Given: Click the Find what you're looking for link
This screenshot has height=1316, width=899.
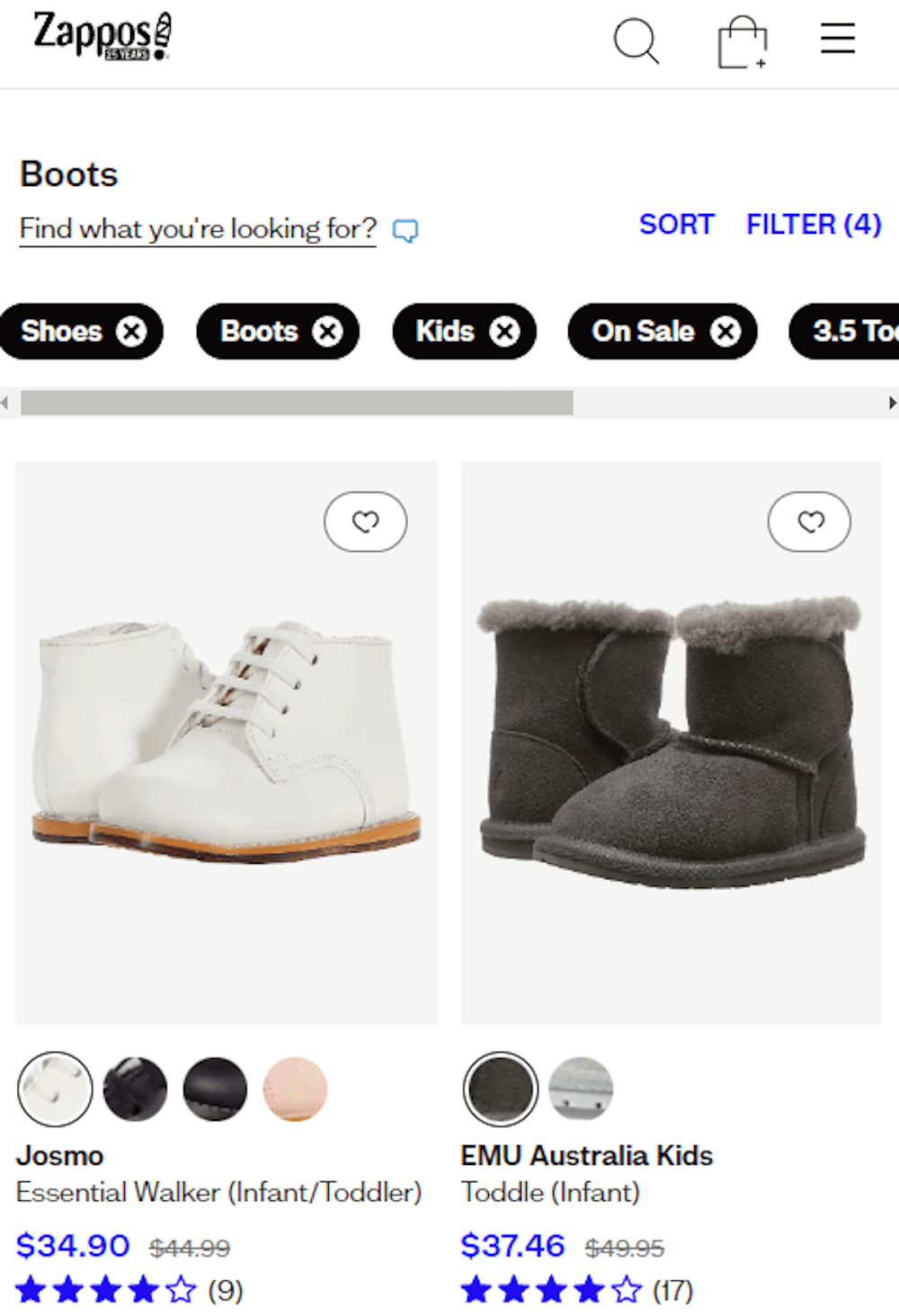Looking at the screenshot, I should [x=198, y=229].
